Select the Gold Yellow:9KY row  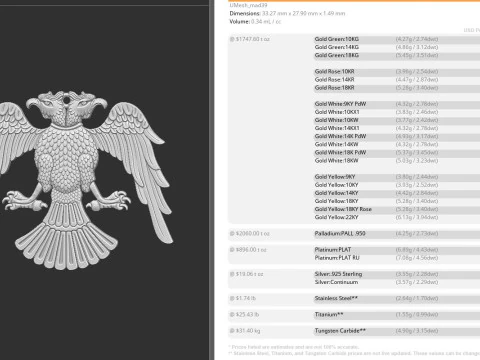tap(397, 177)
